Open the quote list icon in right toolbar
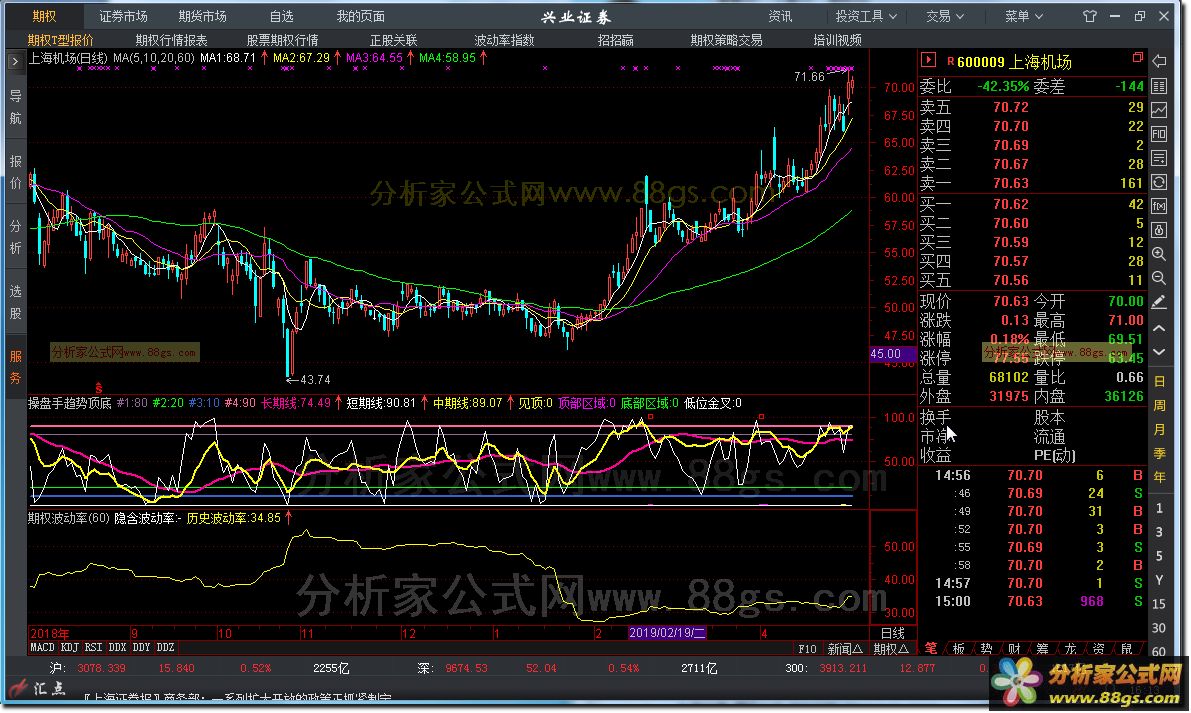The width and height of the screenshot is (1191, 713). (1159, 86)
